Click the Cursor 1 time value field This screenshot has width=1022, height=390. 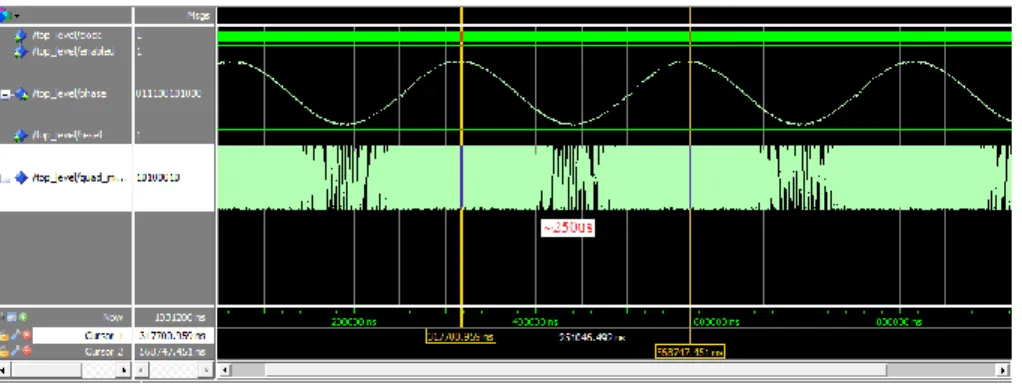click(x=173, y=335)
